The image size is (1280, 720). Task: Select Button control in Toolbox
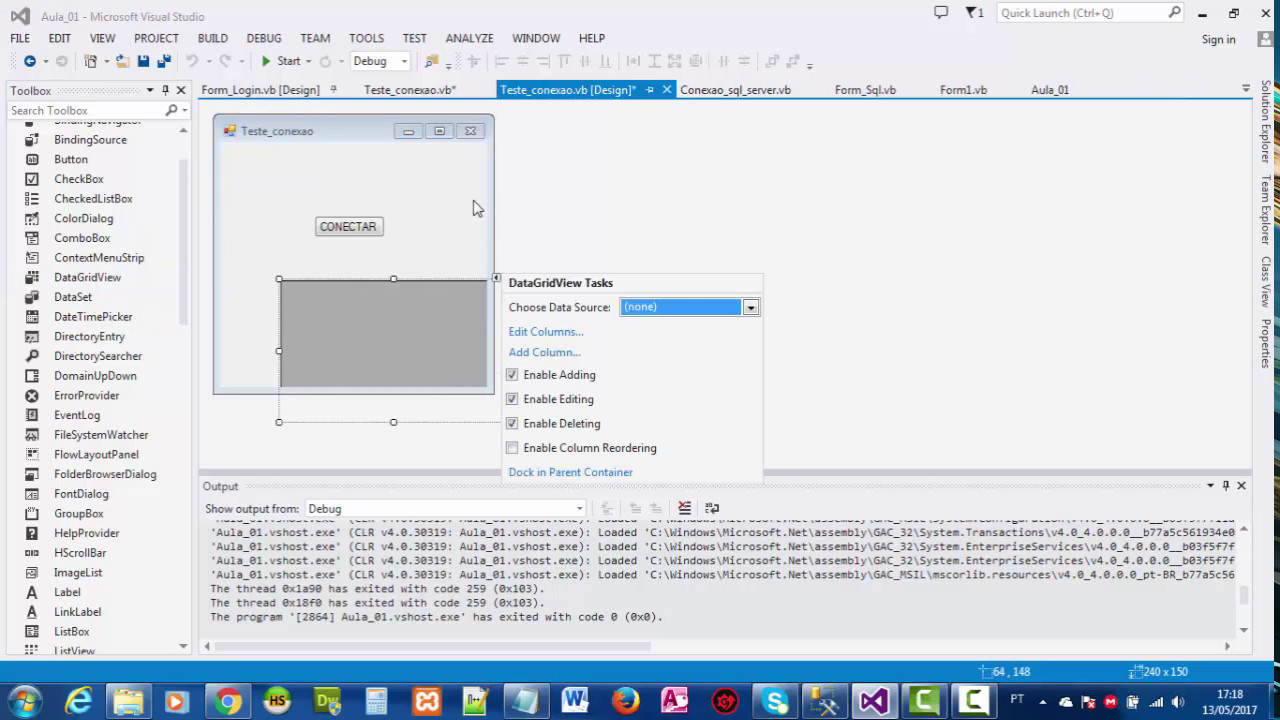(71, 159)
